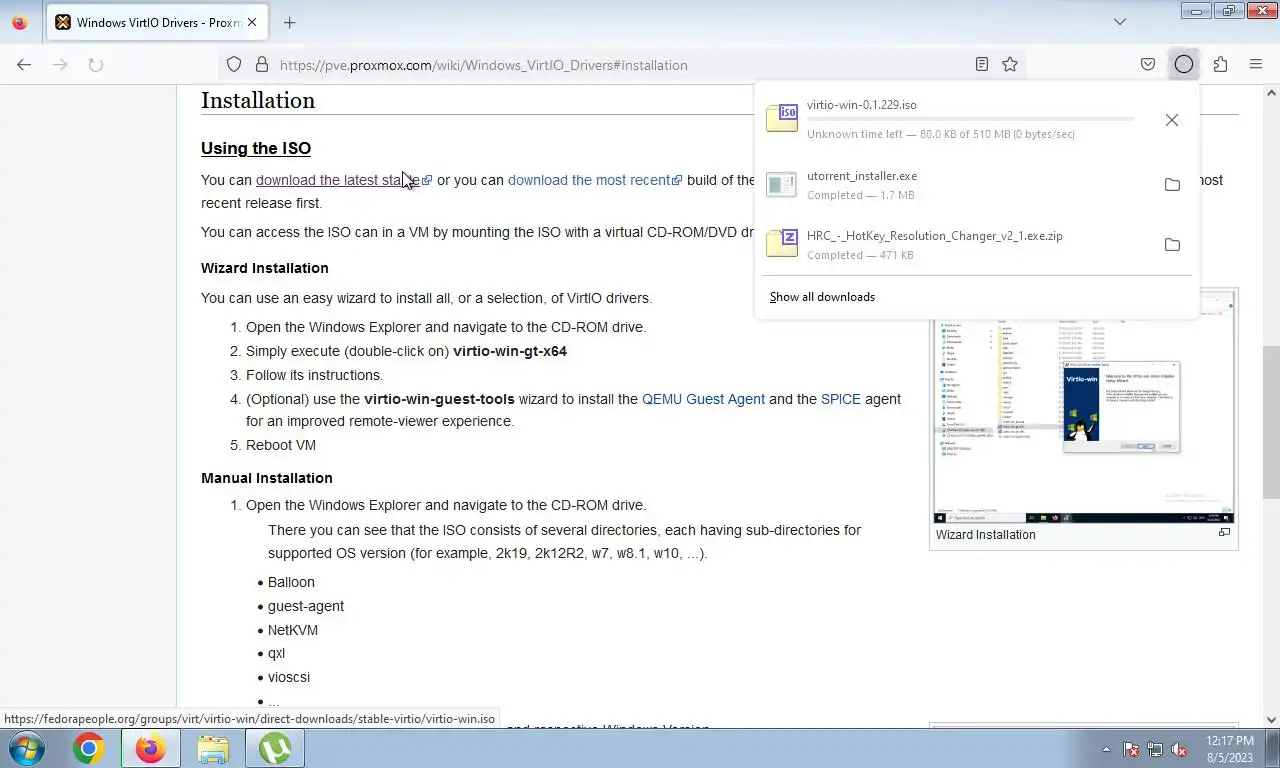Viewport: 1280px width, 768px height.
Task: Open the Pocket save icon
Action: [x=1148, y=65]
